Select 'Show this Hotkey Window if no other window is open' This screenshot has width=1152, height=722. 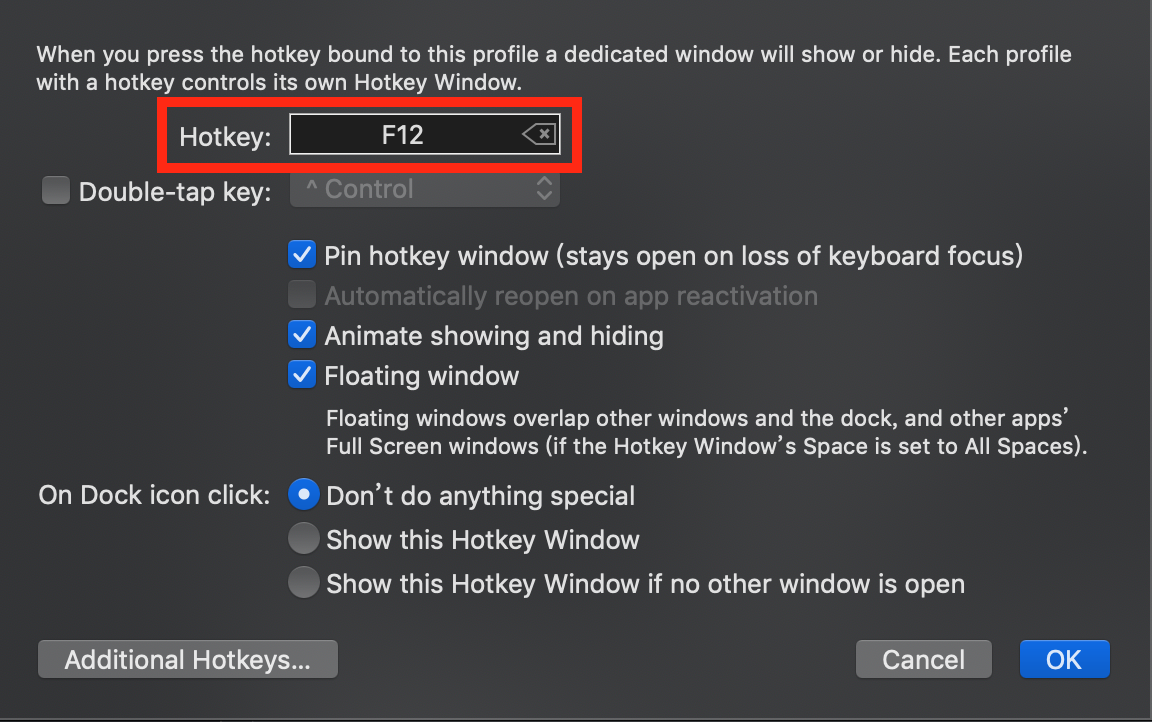pos(303,582)
